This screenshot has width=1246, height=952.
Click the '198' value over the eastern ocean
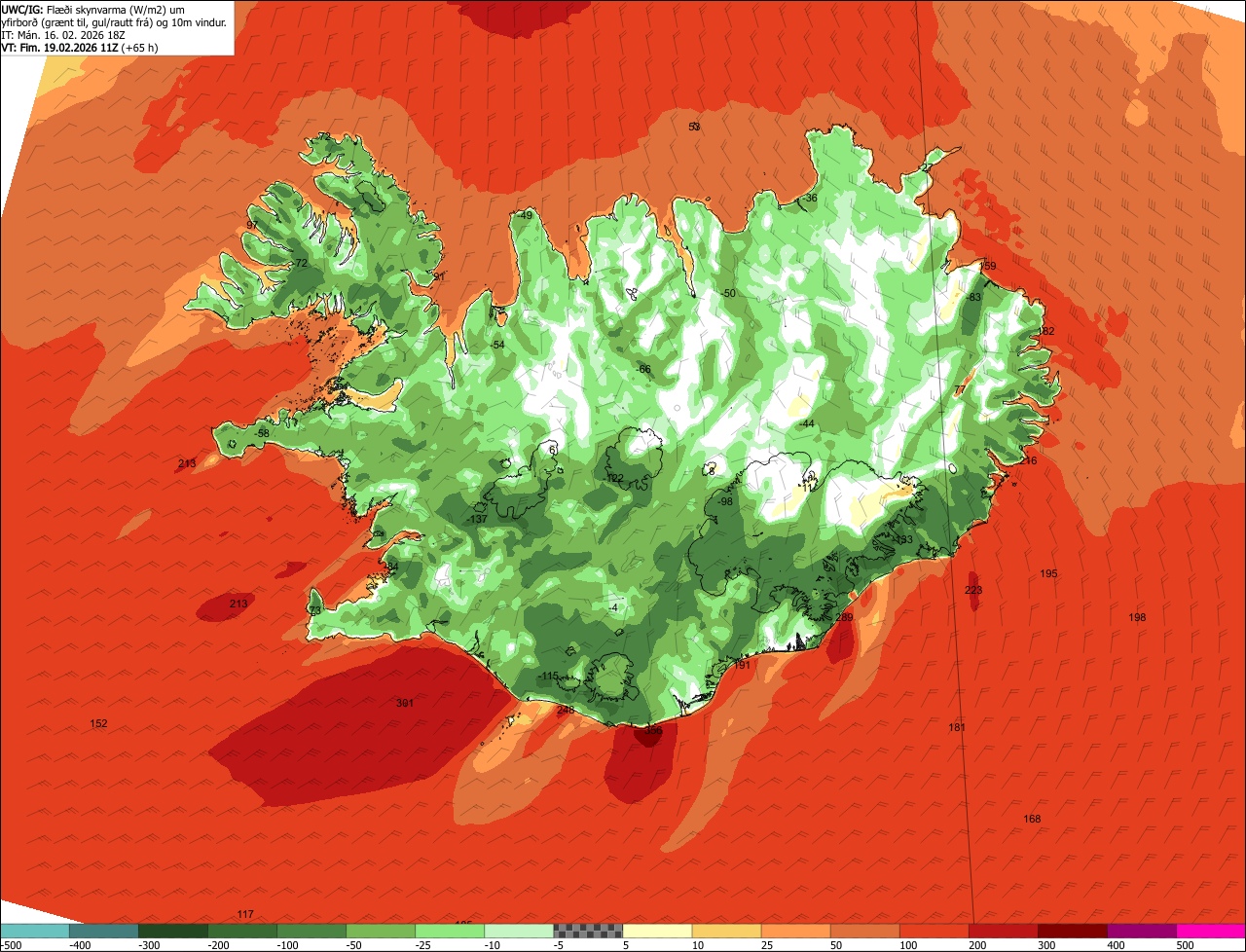(1137, 617)
